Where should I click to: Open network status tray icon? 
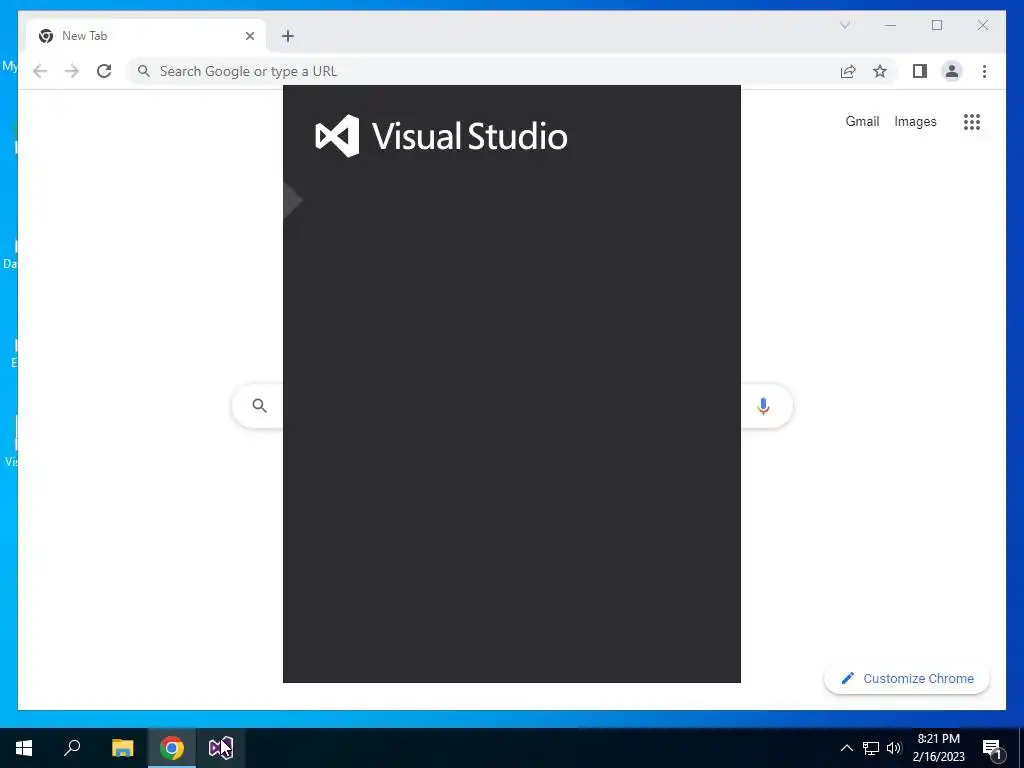tap(871, 748)
